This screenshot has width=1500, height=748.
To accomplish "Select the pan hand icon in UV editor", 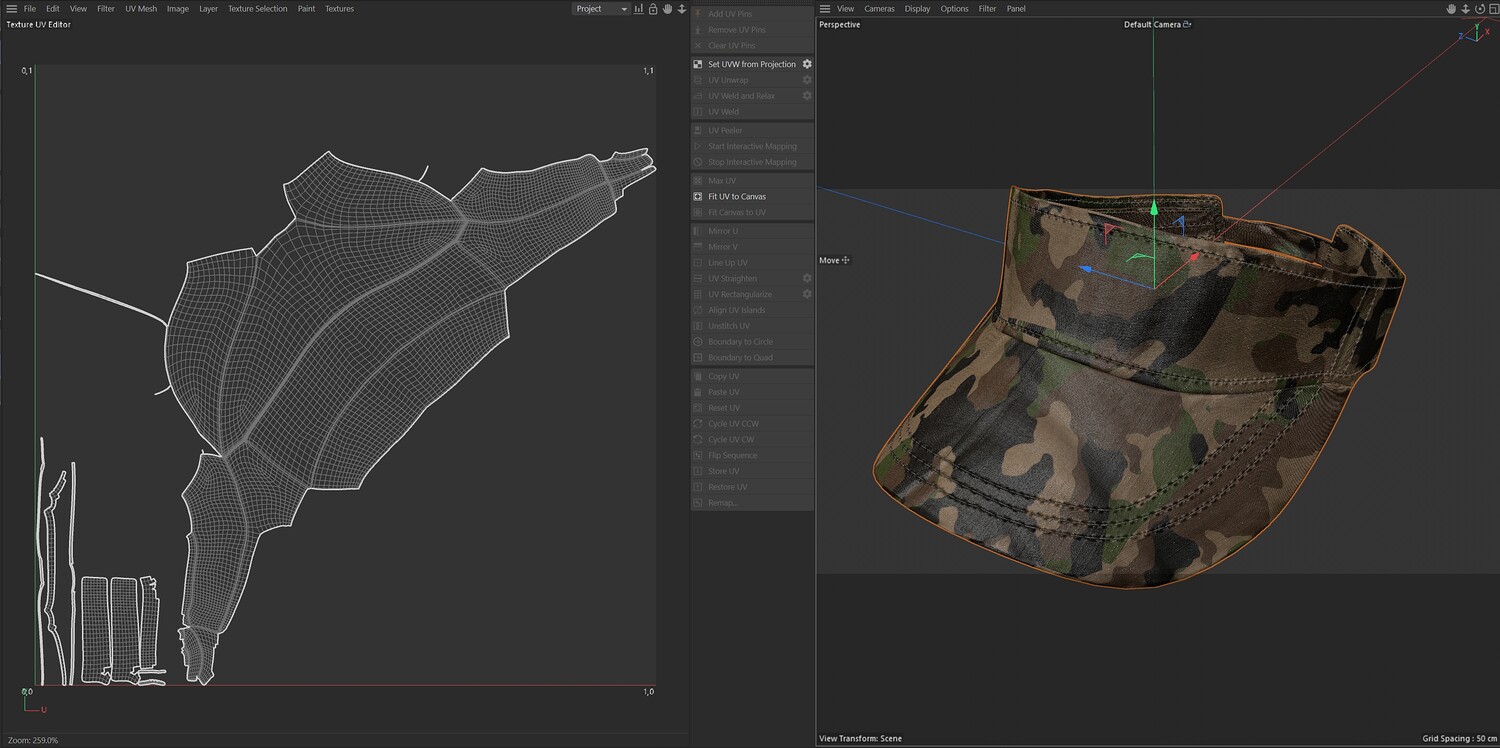I will point(667,9).
